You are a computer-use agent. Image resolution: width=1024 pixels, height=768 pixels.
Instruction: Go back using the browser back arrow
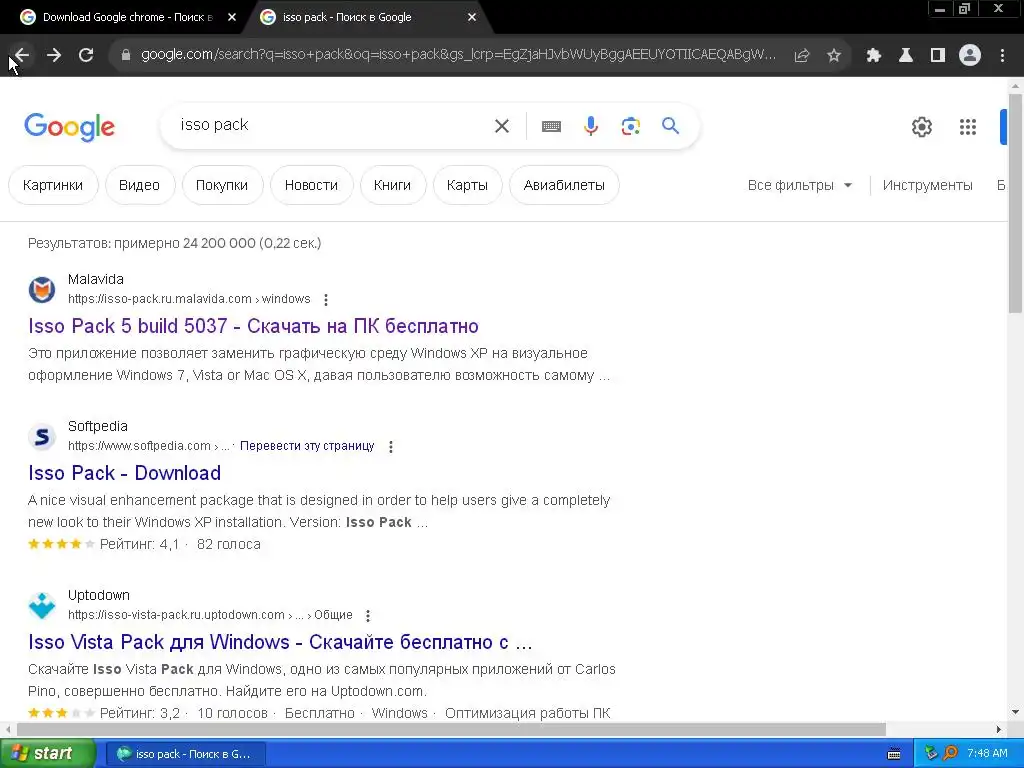point(22,55)
